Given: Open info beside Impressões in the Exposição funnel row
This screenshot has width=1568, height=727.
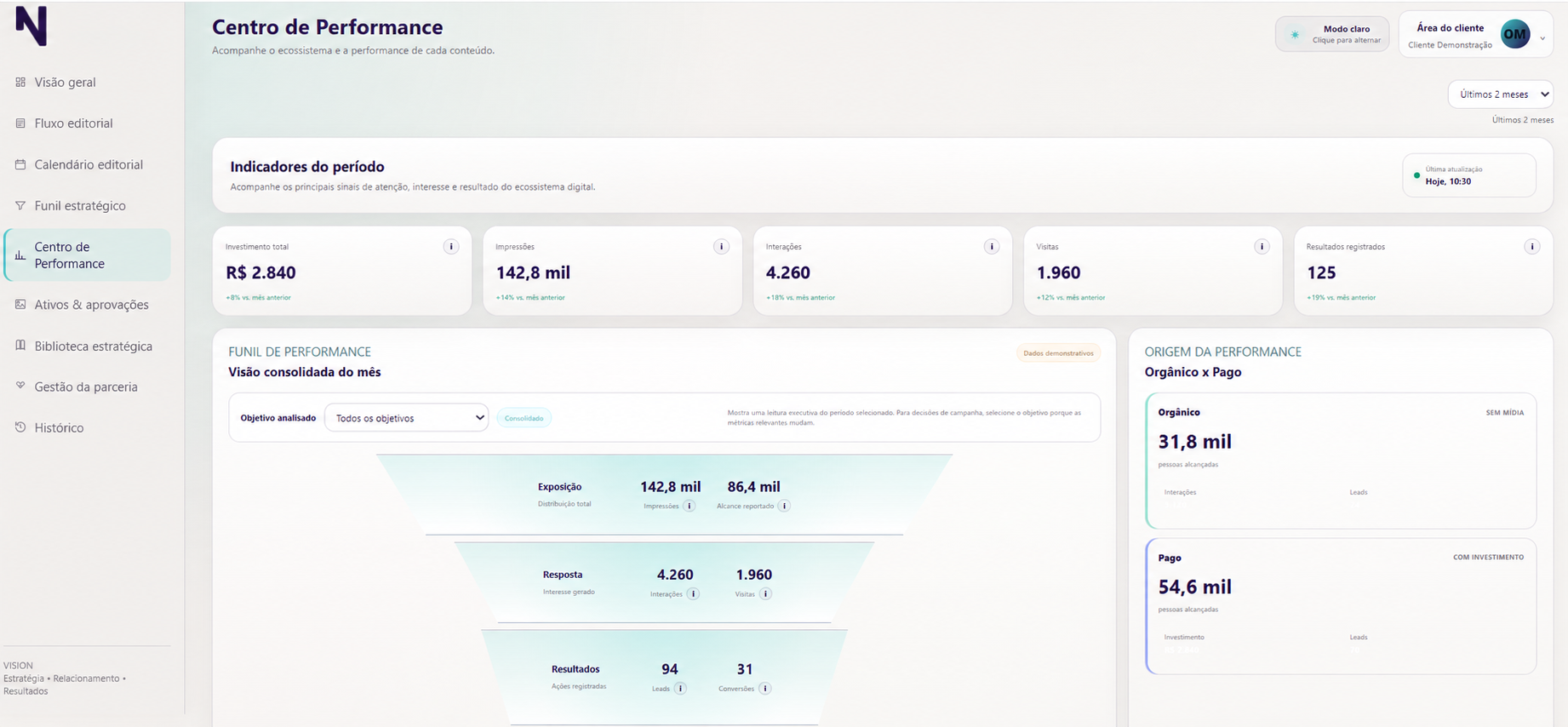Looking at the screenshot, I should 690,506.
